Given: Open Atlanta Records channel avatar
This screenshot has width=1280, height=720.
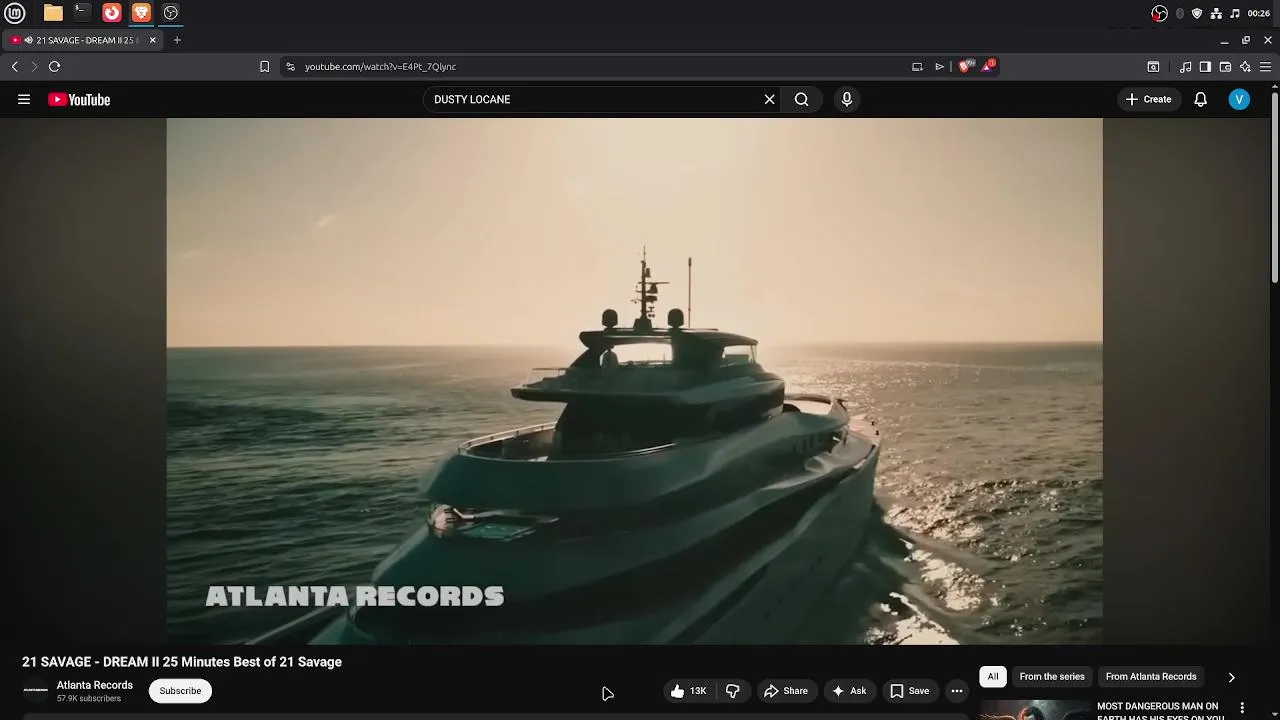Looking at the screenshot, I should (x=35, y=691).
